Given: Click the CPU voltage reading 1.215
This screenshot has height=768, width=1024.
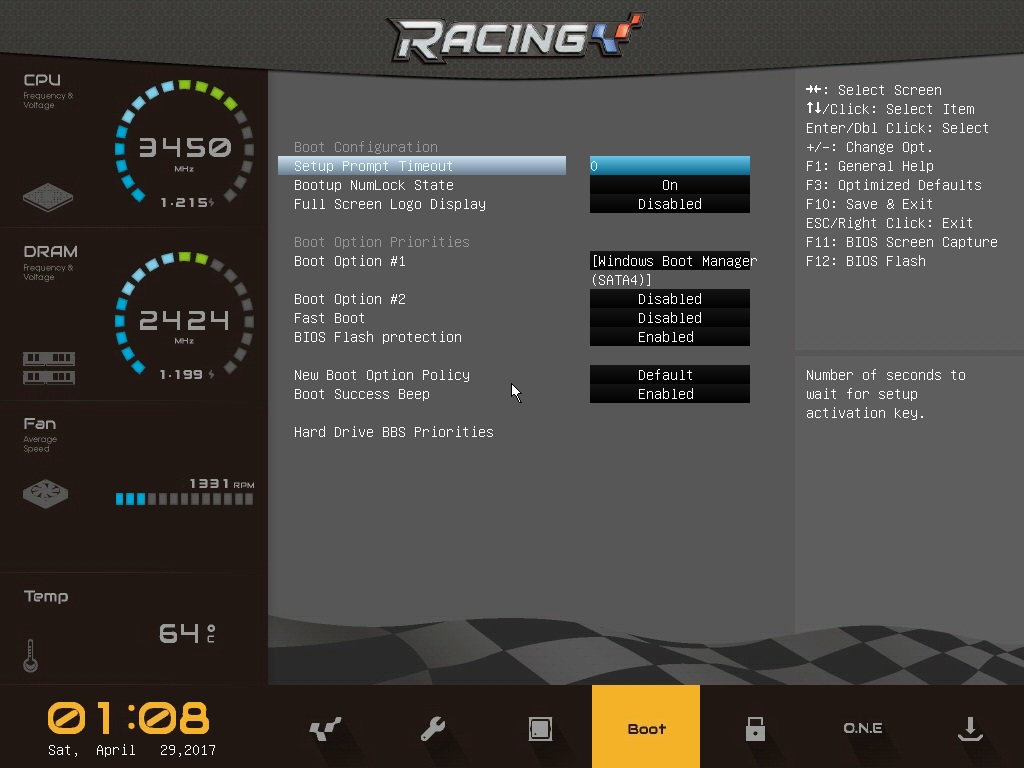Looking at the screenshot, I should (x=187, y=202).
